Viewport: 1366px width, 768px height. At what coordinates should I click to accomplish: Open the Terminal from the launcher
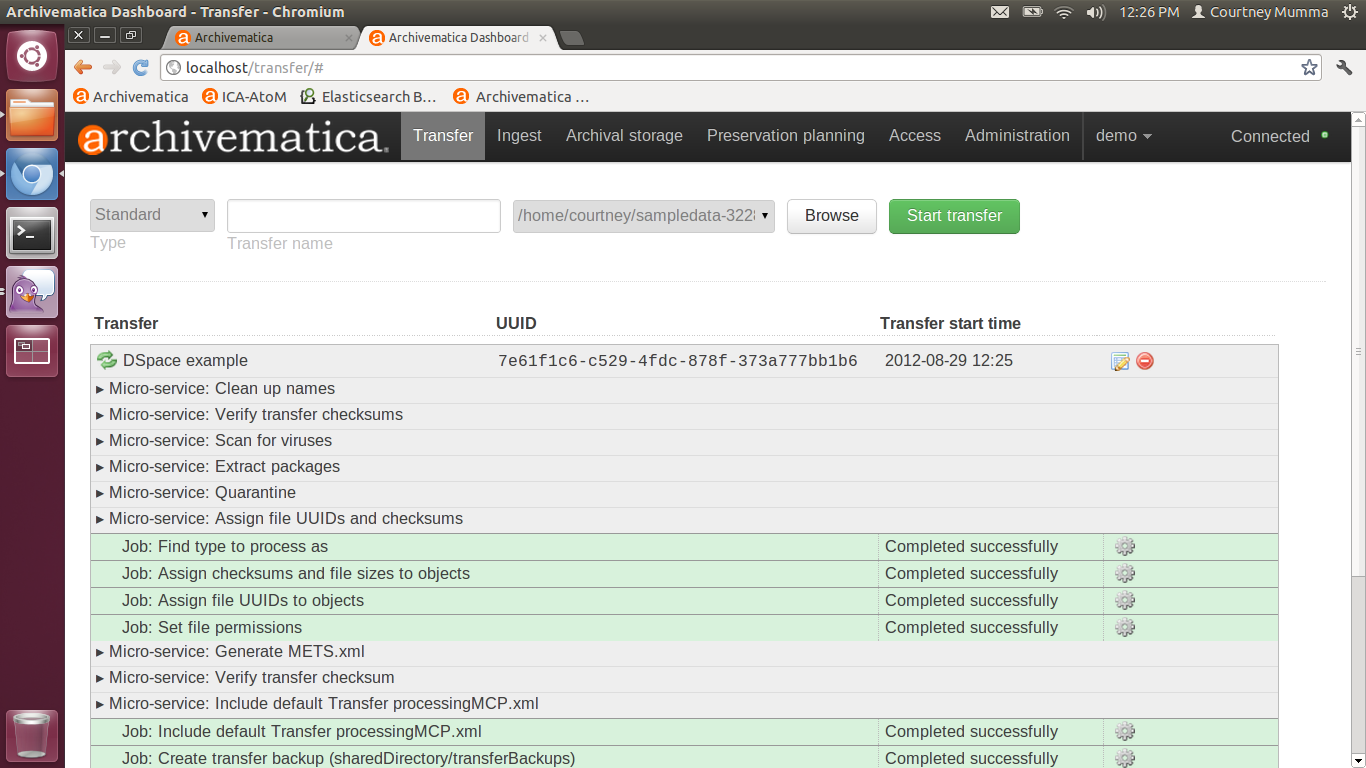pyautogui.click(x=32, y=234)
